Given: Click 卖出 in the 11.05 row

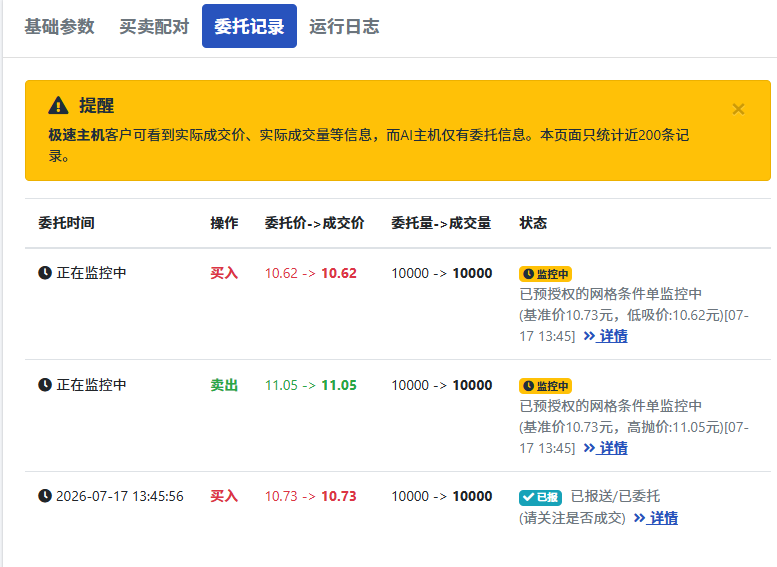Looking at the screenshot, I should (224, 385).
